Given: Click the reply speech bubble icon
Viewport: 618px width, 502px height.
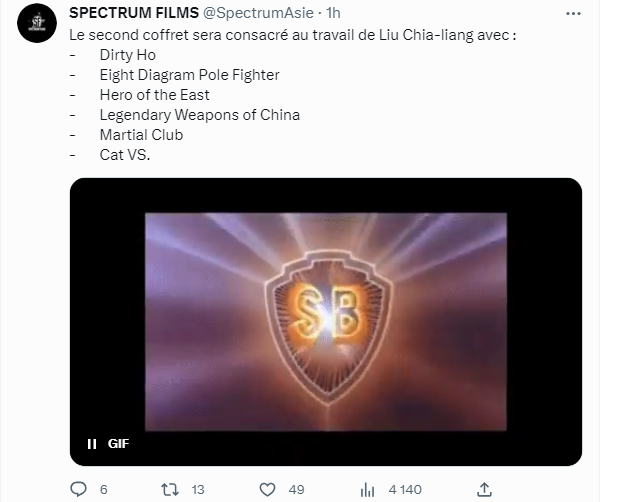Looking at the screenshot, I should [78, 489].
